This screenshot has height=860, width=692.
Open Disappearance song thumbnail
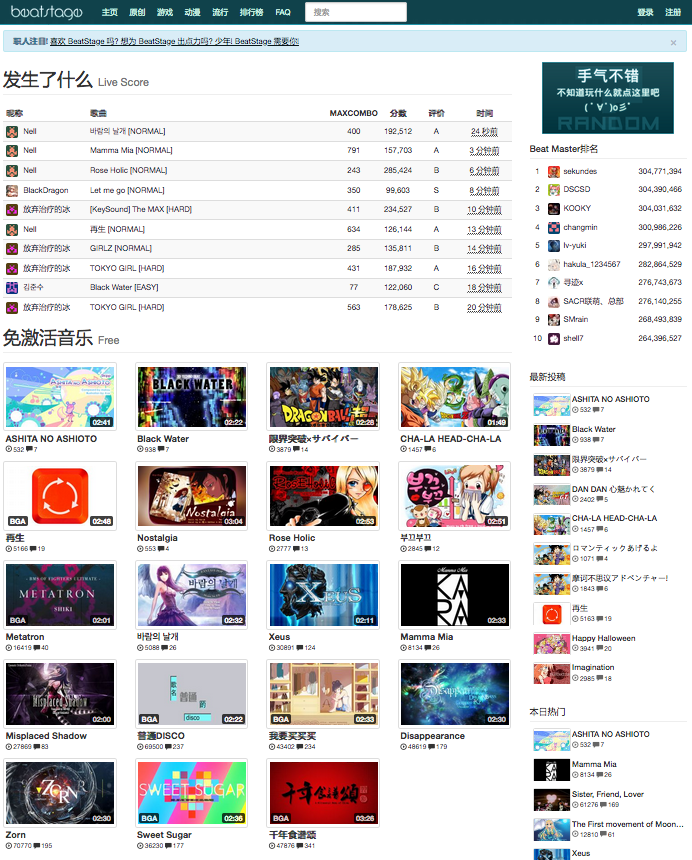(455, 694)
